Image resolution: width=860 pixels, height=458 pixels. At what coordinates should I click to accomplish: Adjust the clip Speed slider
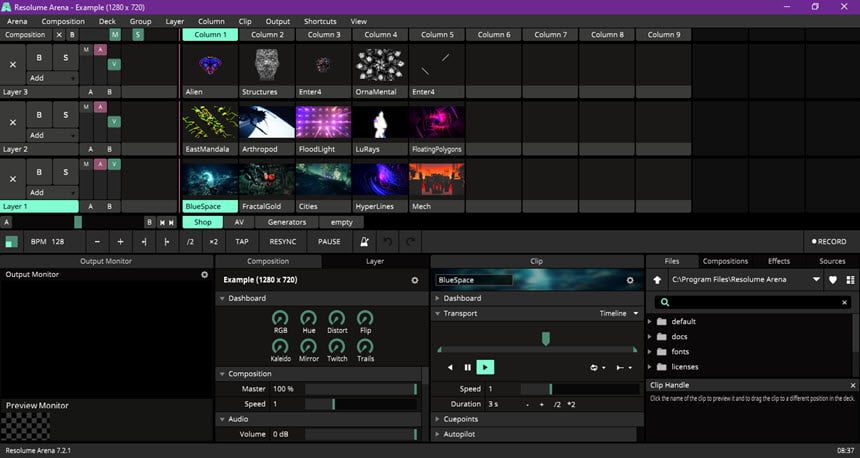coord(580,389)
